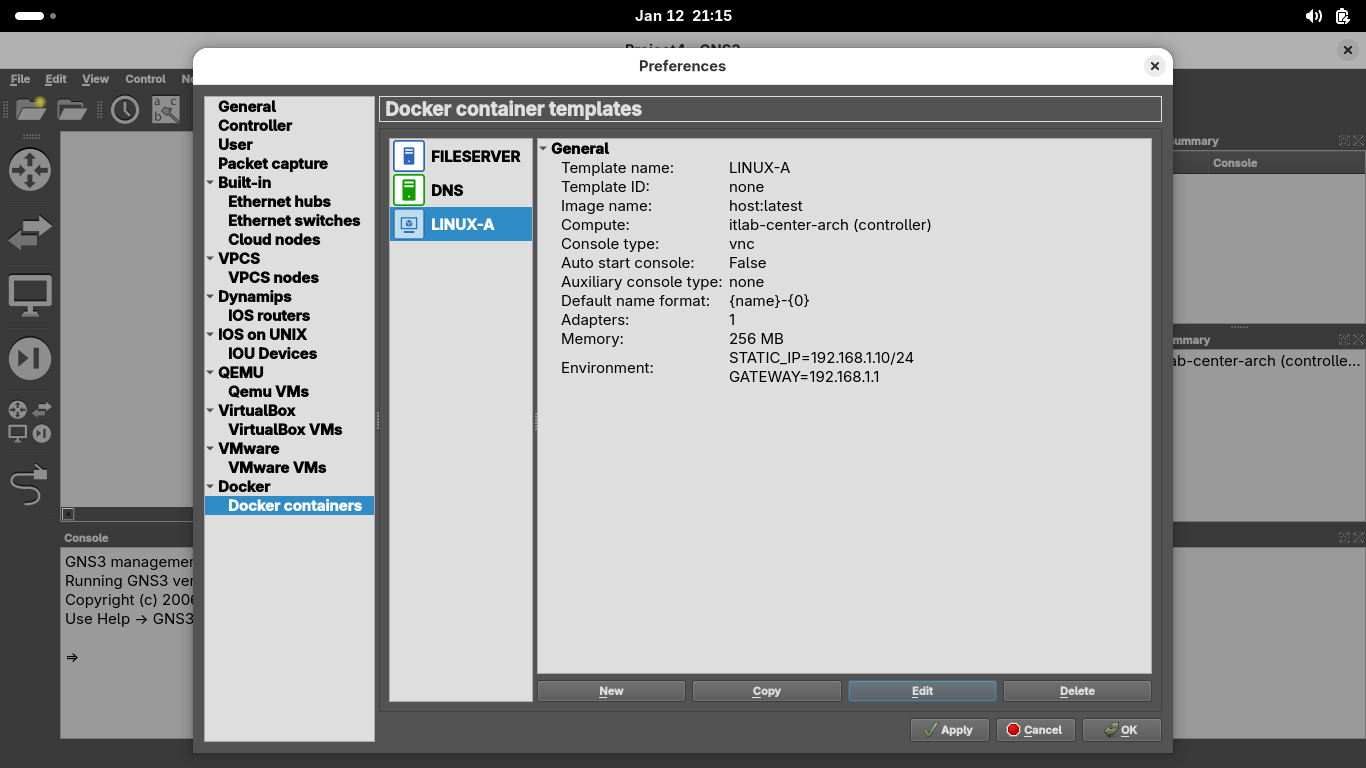
Task: Click the LINUX-A template icon
Action: [409, 224]
